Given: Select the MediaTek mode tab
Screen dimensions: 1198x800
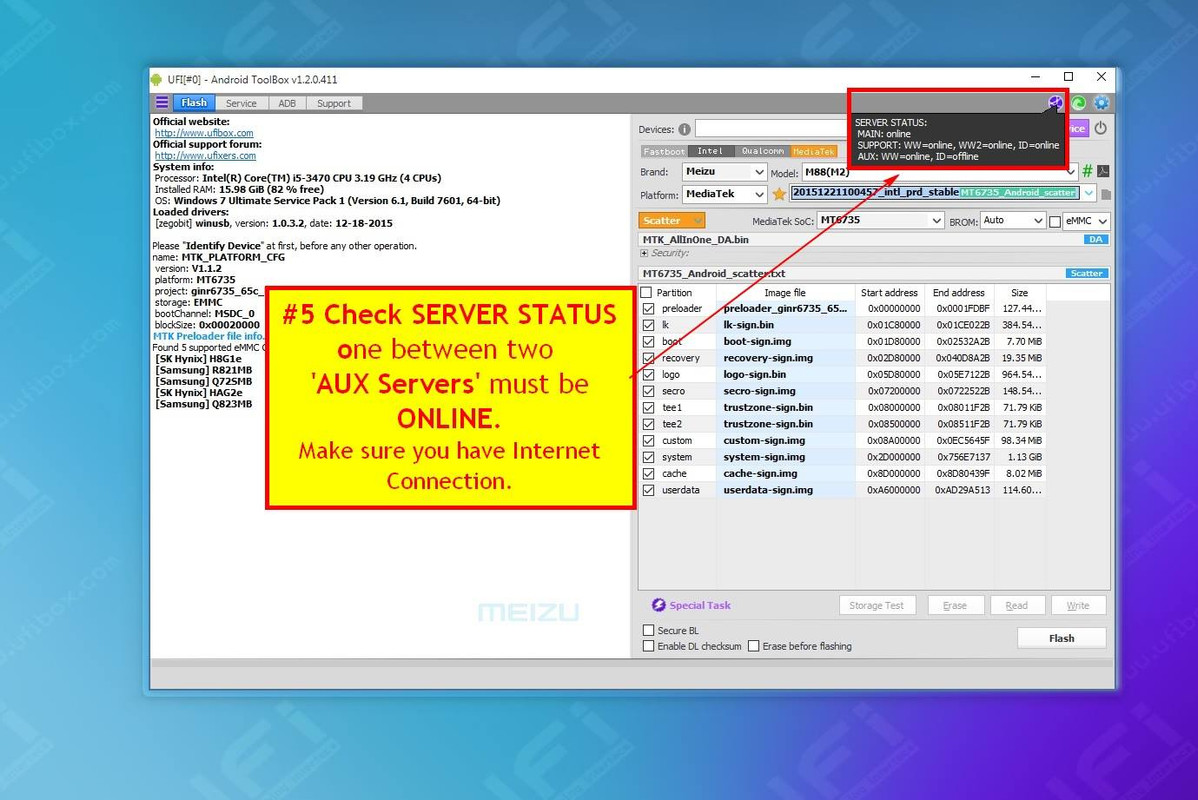Looking at the screenshot, I should click(814, 151).
